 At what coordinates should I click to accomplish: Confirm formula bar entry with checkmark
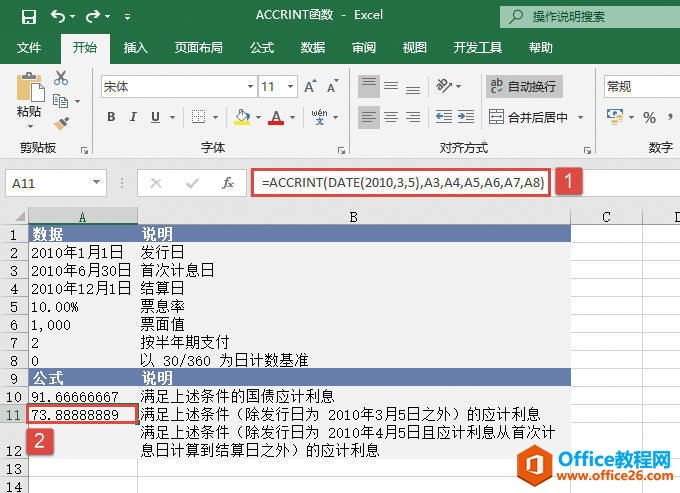[192, 183]
